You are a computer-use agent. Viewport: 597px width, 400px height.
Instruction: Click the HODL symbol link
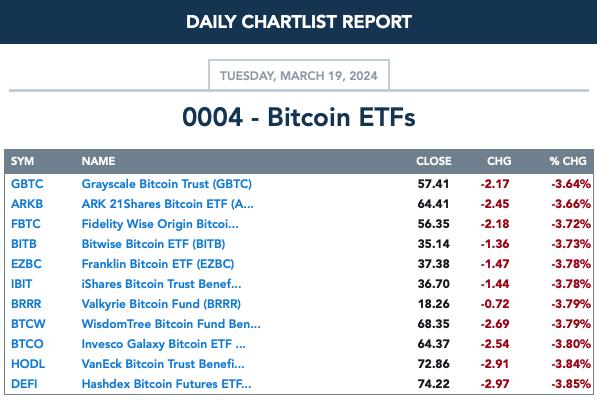point(28,364)
